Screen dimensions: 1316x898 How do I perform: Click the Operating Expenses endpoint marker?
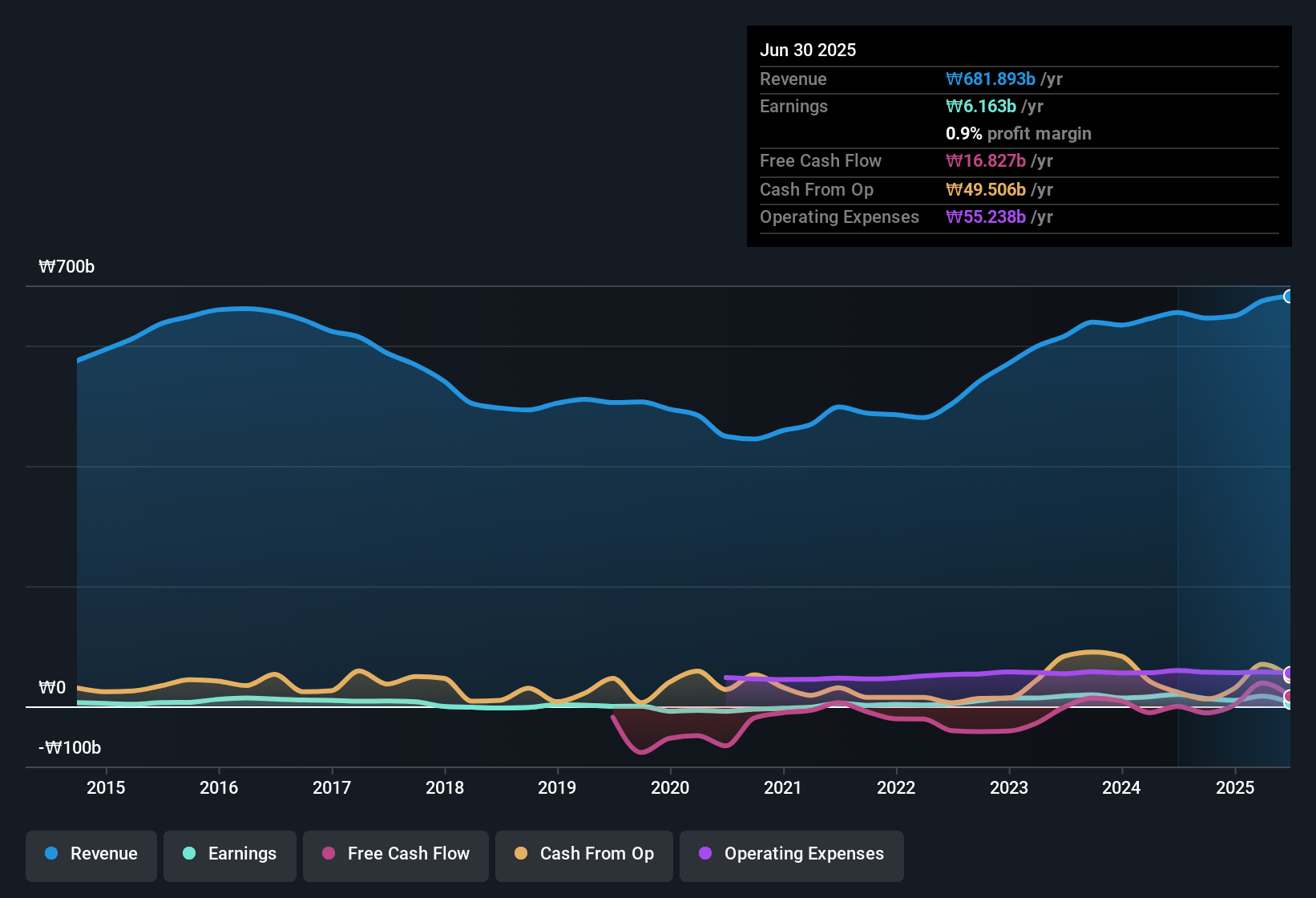tap(1289, 674)
